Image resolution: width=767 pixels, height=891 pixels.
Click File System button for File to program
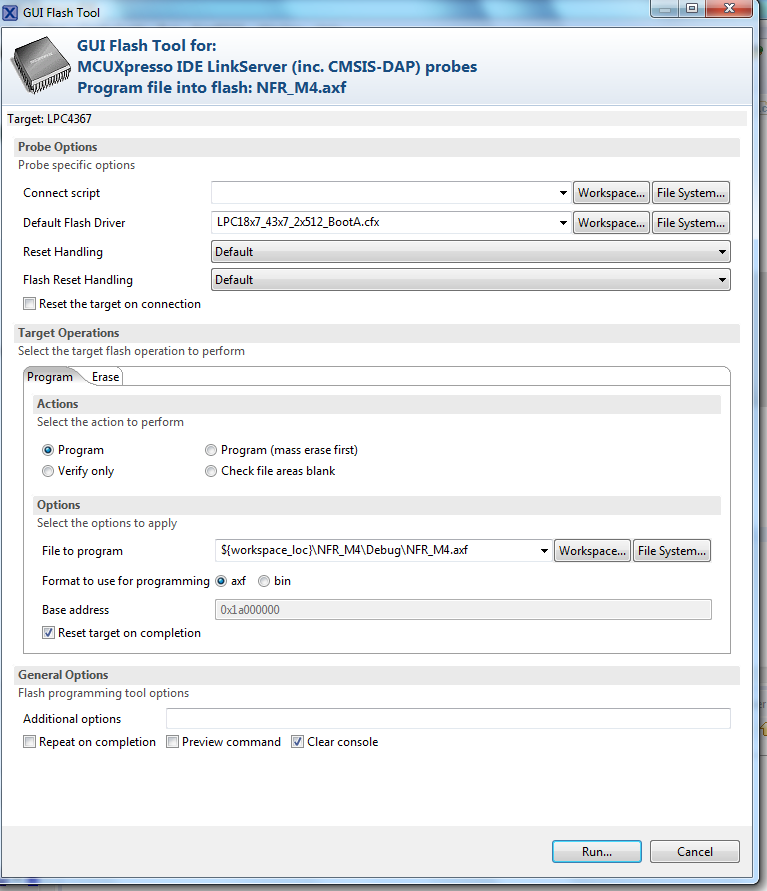coord(672,551)
